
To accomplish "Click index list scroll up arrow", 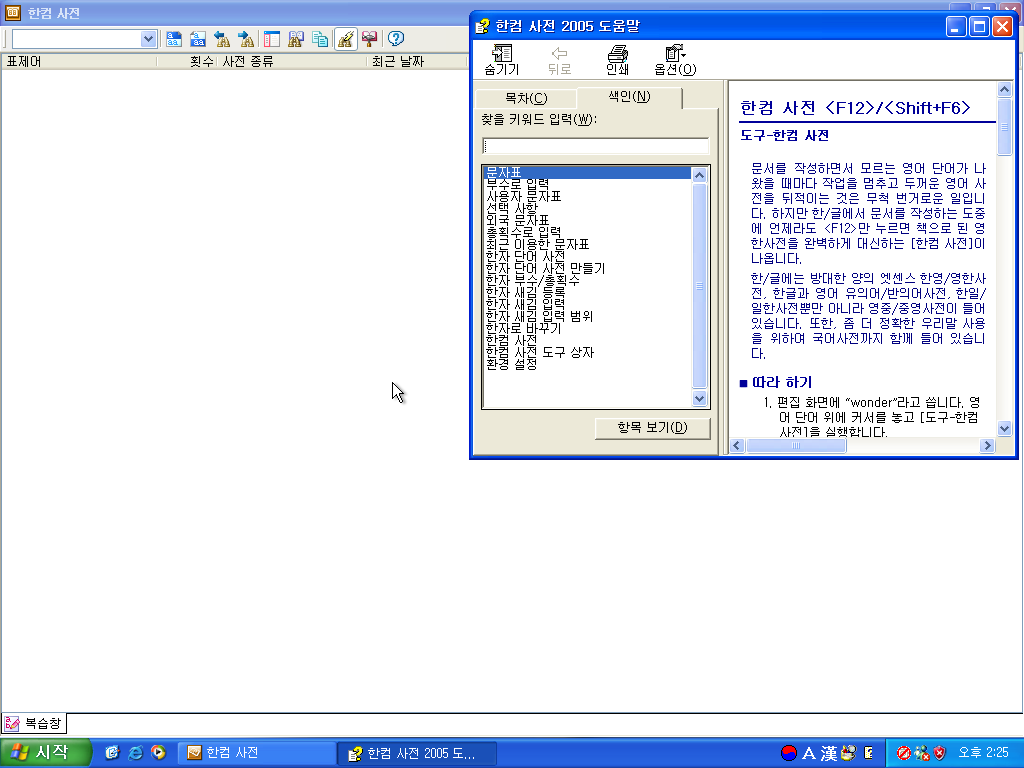I will pos(699,175).
